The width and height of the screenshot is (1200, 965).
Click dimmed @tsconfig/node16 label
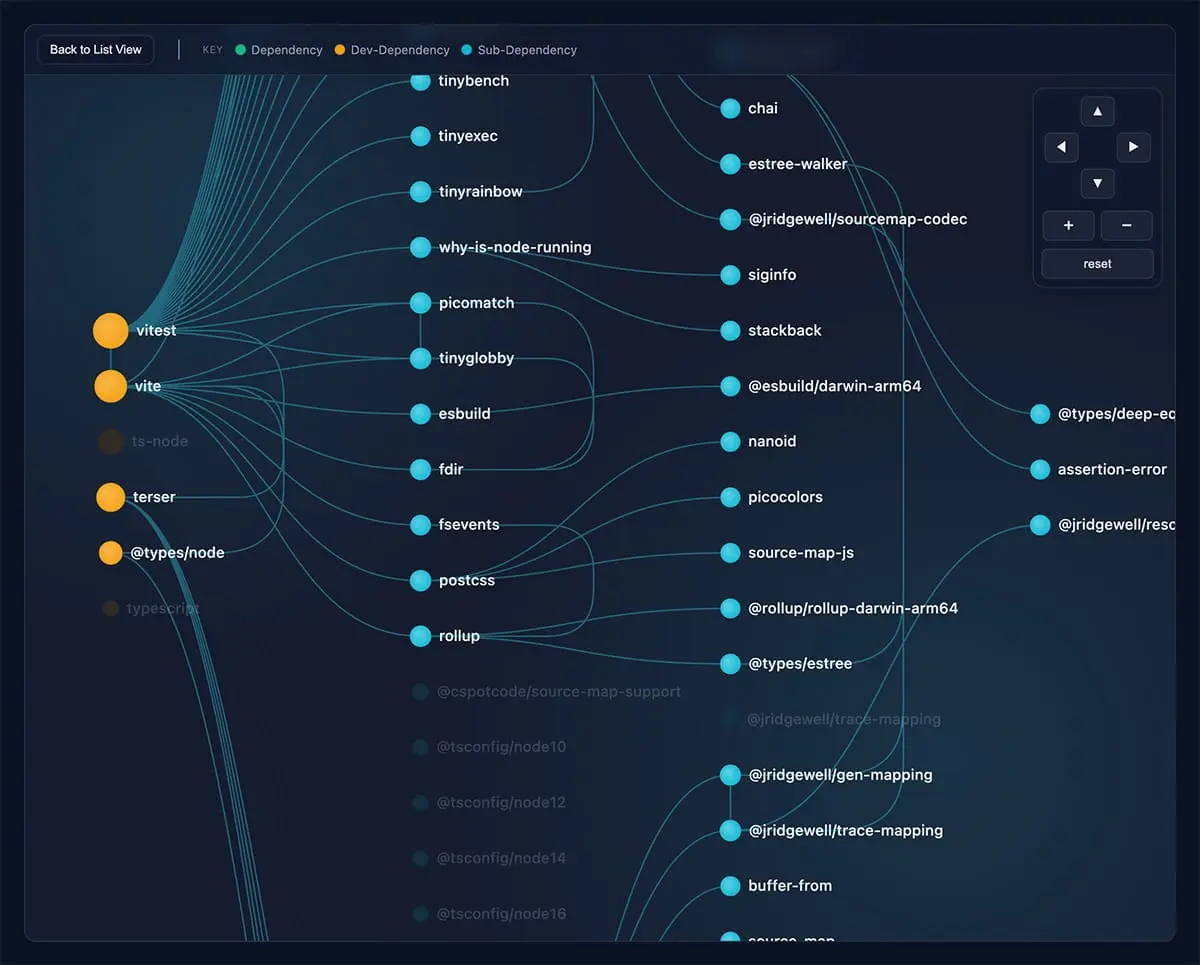pos(502,913)
